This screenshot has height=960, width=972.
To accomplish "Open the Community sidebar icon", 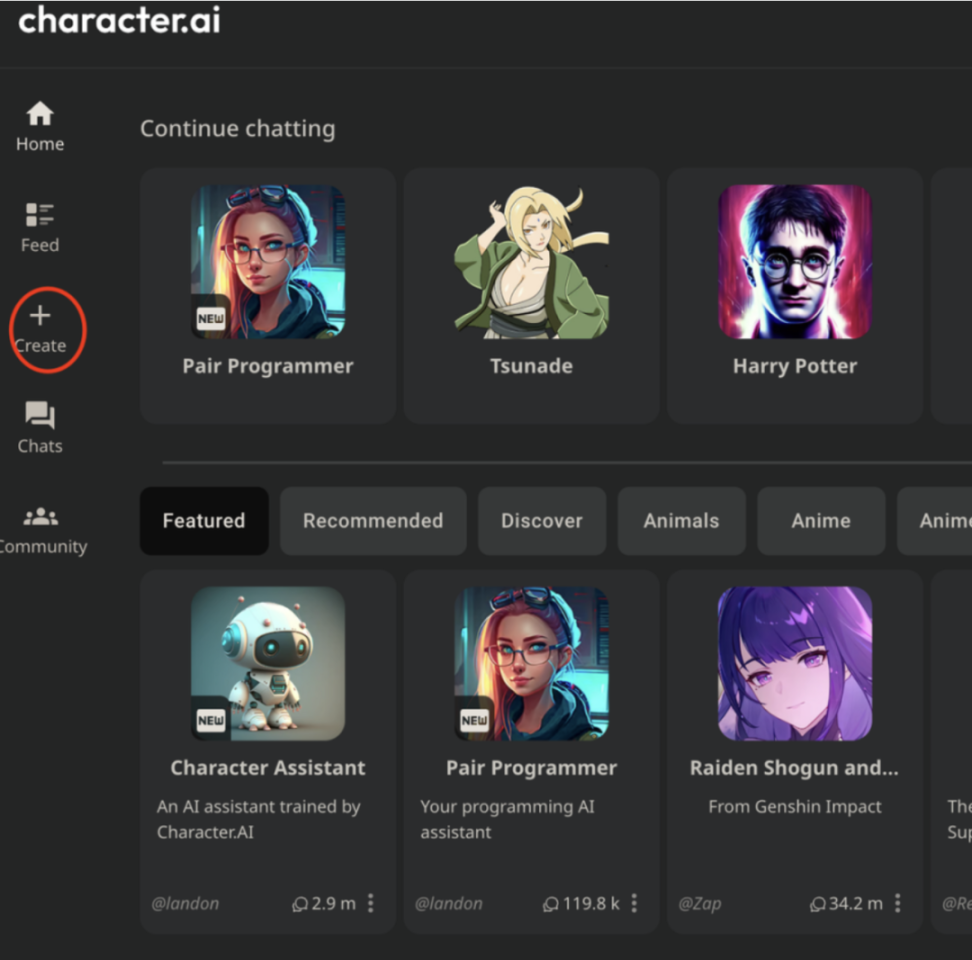I will pos(40,517).
